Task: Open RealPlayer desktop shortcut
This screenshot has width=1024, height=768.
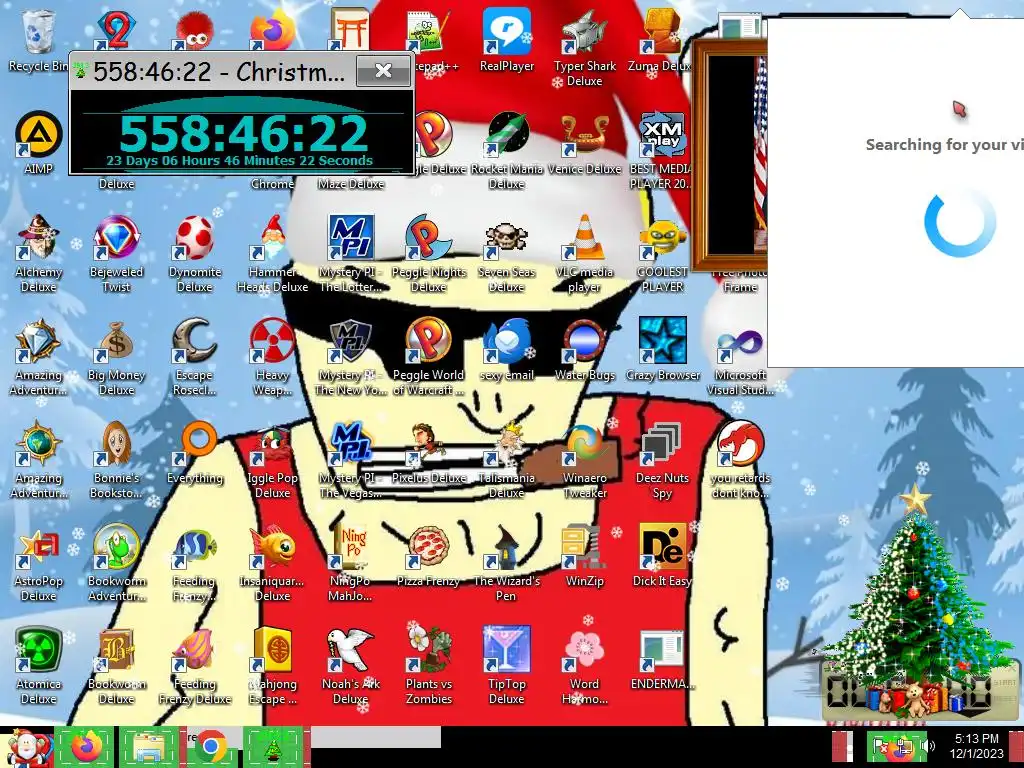Action: tap(507, 31)
